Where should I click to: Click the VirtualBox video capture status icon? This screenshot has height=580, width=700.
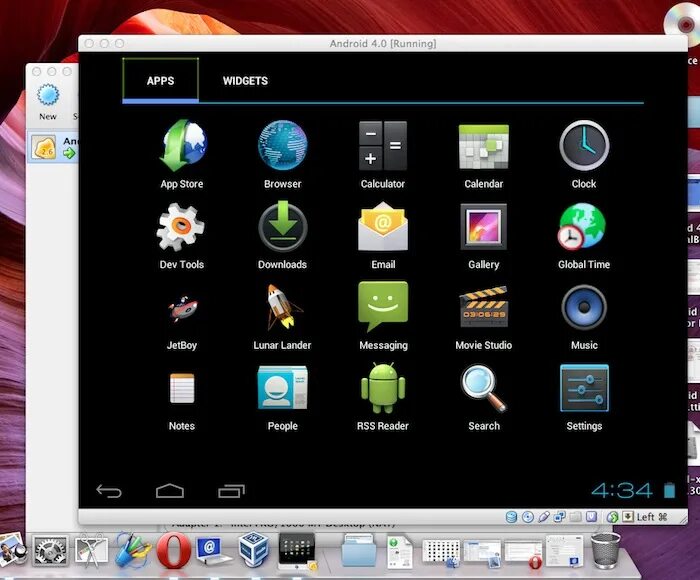(x=592, y=517)
